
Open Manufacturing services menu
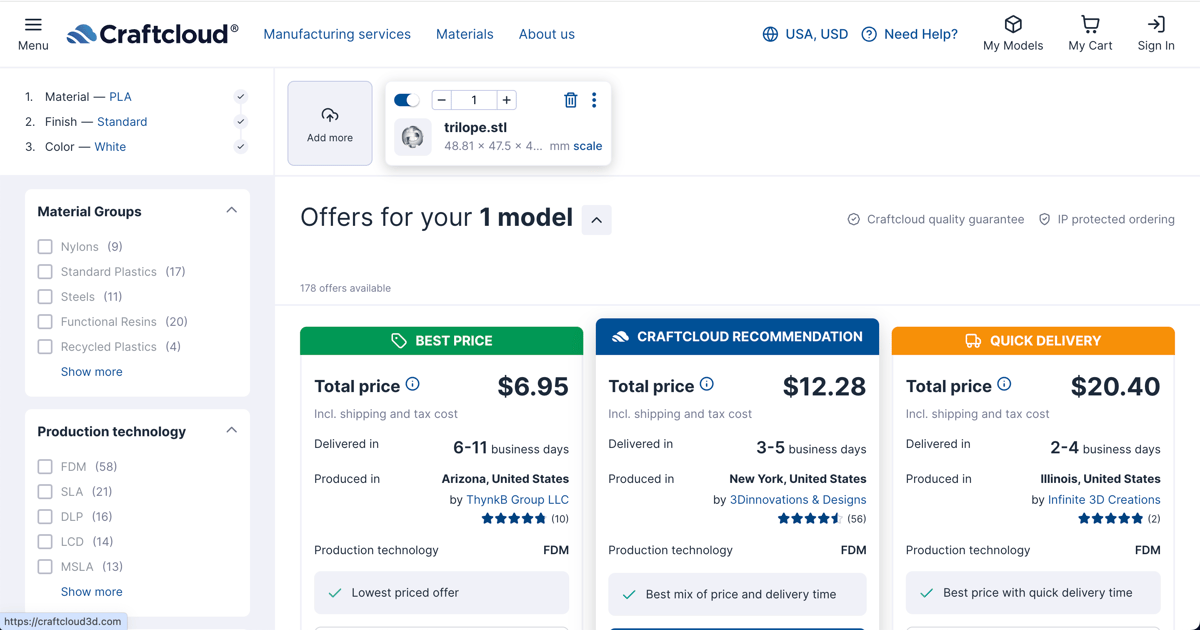(x=337, y=34)
